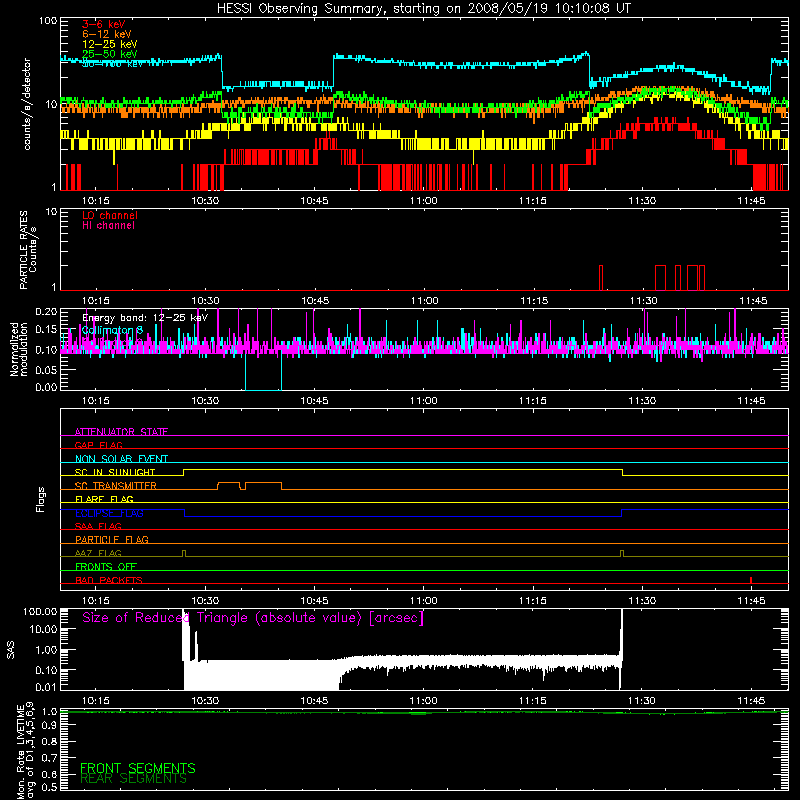
Task: Click the "0.15" tick on the modulation axis
Action: [x=46, y=329]
